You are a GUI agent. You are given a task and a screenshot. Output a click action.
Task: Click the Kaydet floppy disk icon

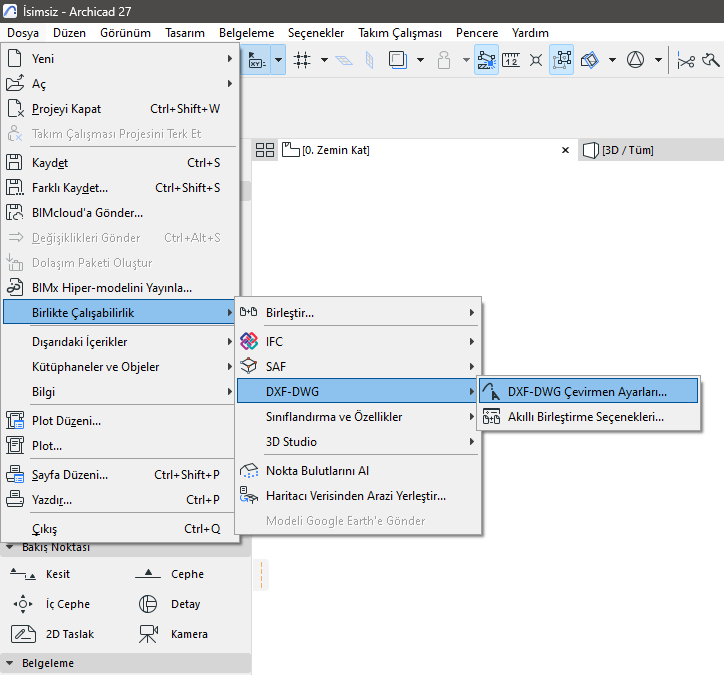(x=14, y=163)
